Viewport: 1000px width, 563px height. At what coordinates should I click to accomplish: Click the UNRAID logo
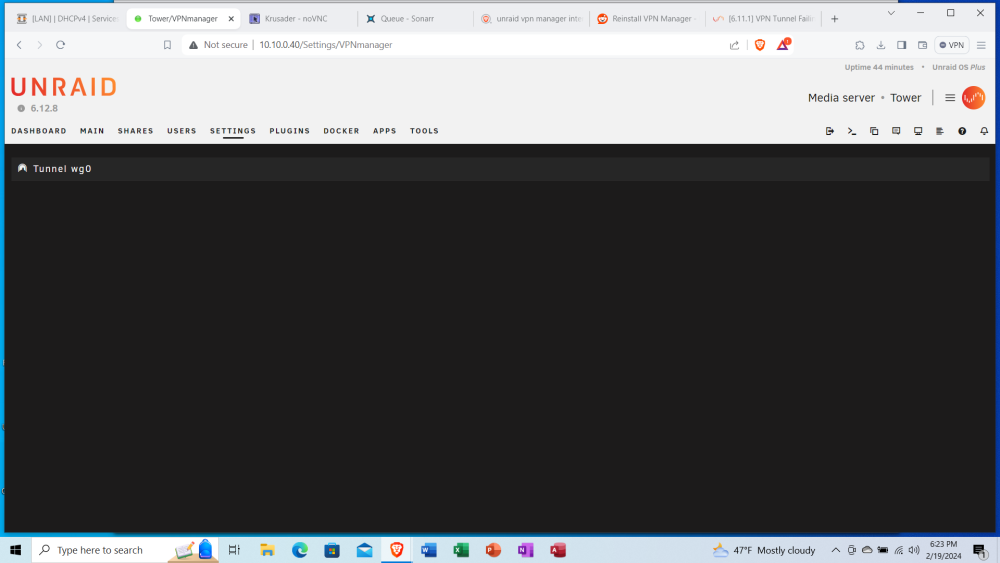pos(64,87)
